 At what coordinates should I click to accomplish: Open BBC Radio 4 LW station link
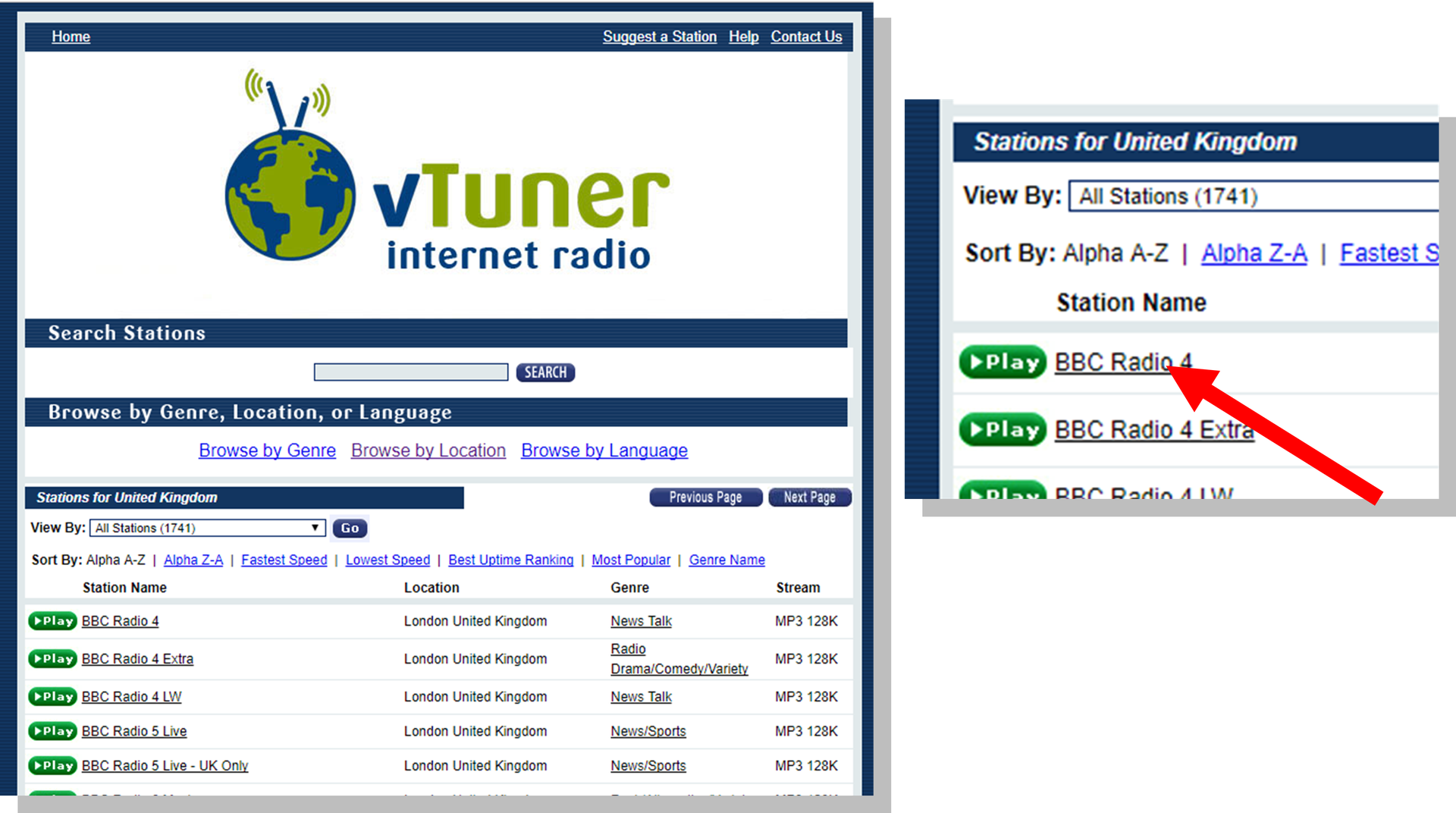[131, 697]
